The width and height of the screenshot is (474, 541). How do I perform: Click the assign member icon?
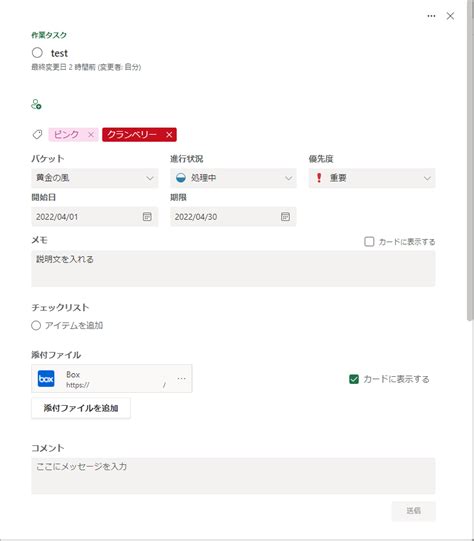36,104
